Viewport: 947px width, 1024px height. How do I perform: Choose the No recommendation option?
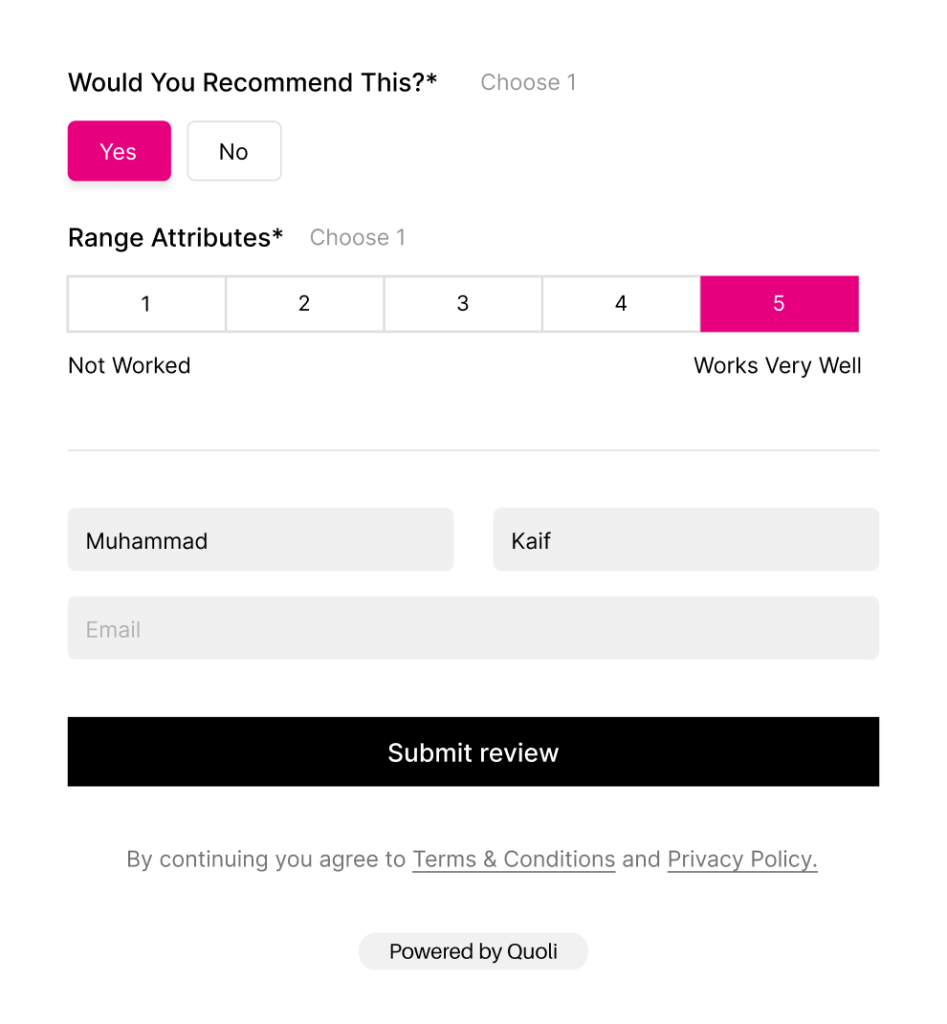pyautogui.click(x=234, y=151)
